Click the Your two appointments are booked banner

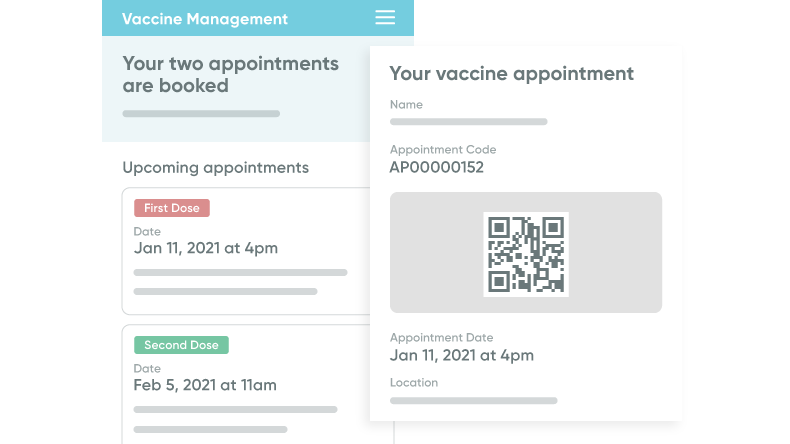coord(230,75)
